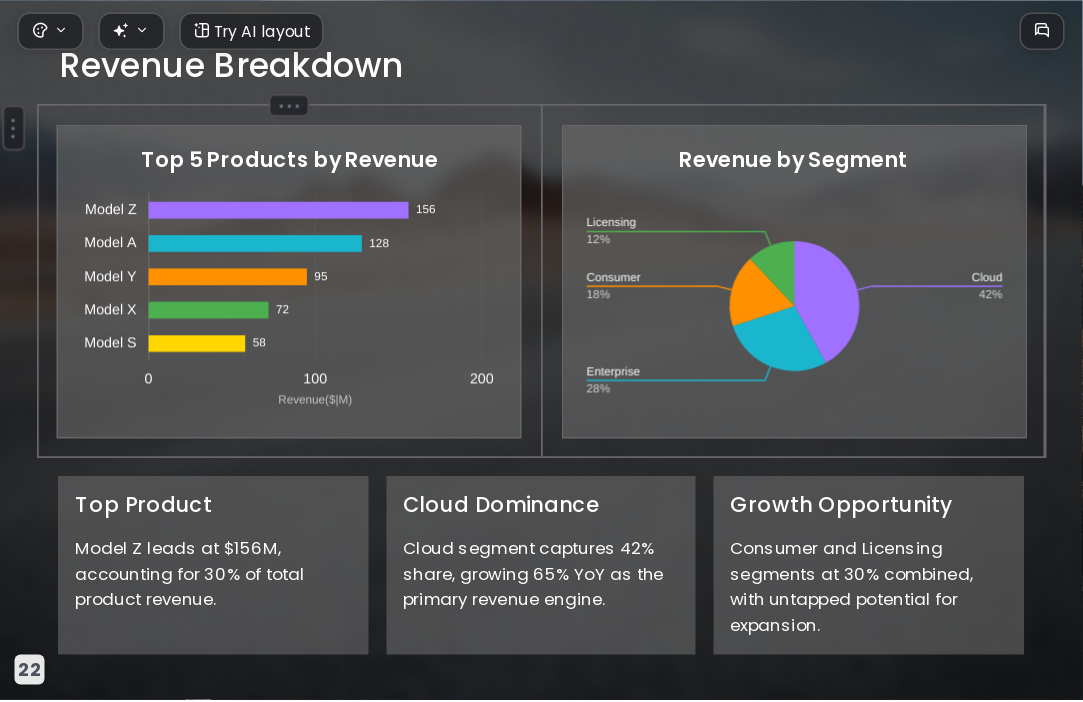Click the 'Model Z leads at $156M' paragraph
The height and width of the screenshot is (702, 1083).
pyautogui.click(x=189, y=574)
